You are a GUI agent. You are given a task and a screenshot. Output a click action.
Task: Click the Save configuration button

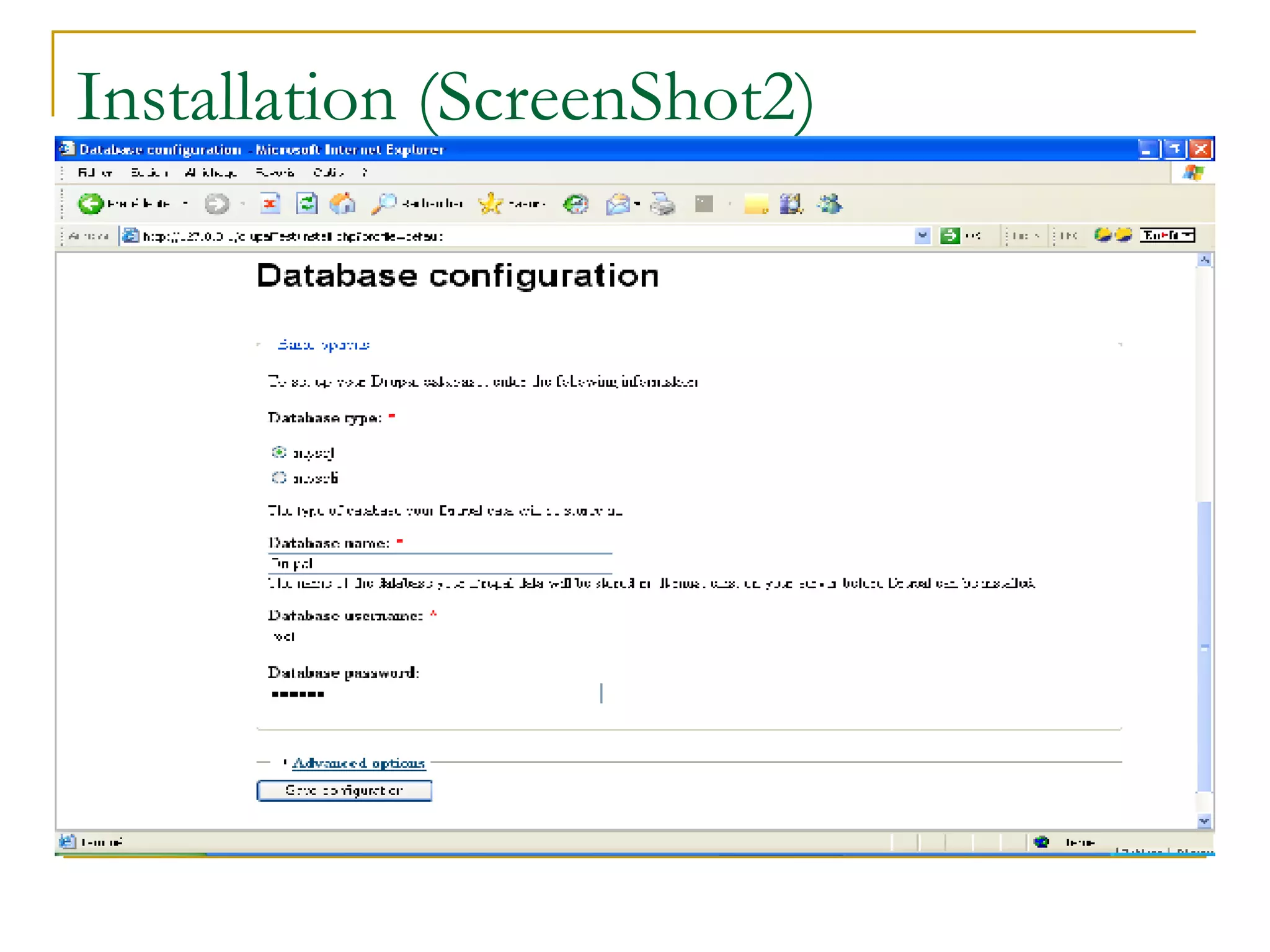click(344, 790)
